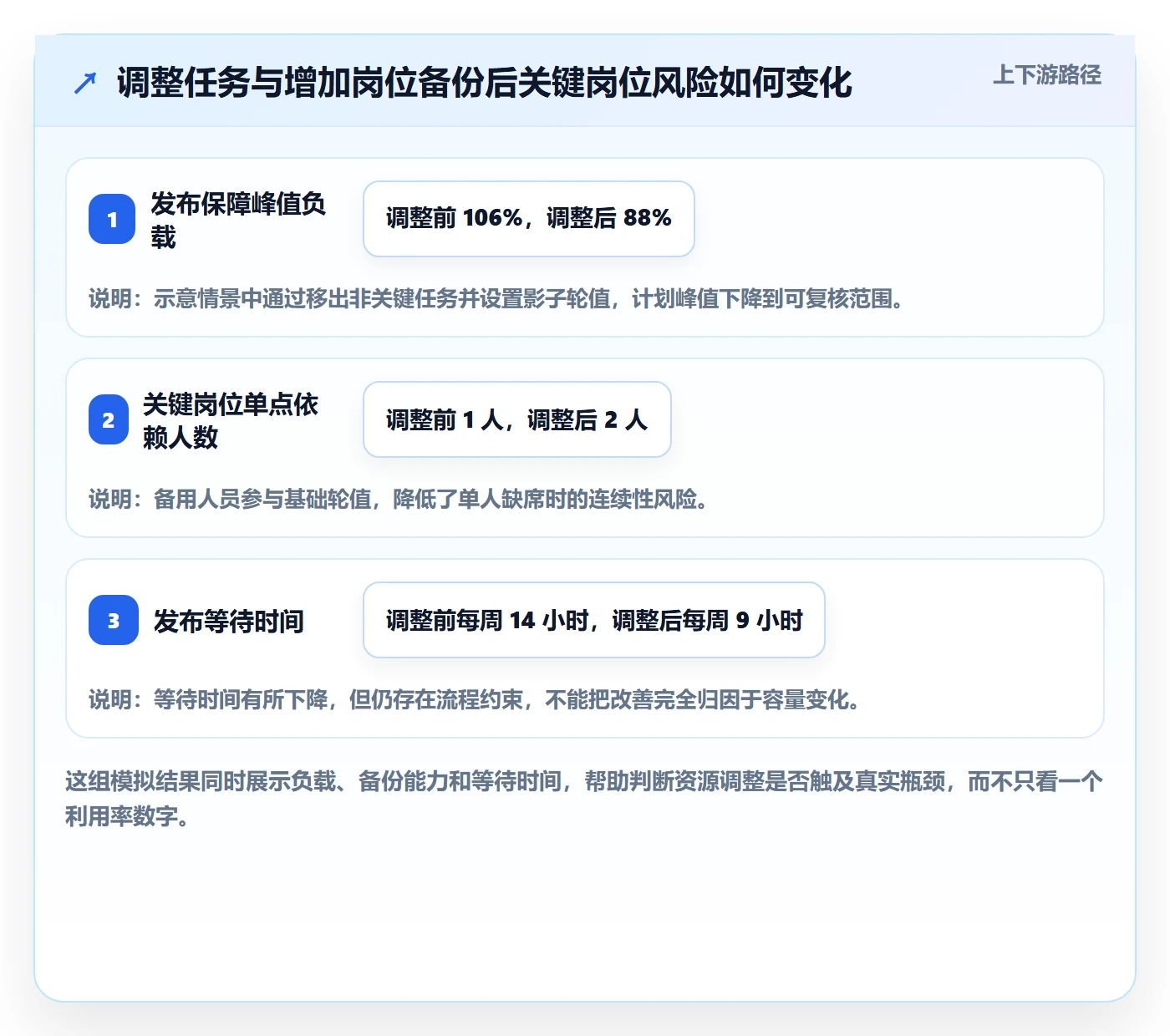
Task: Click the trend arrow icon beside the title
Action: (85, 83)
